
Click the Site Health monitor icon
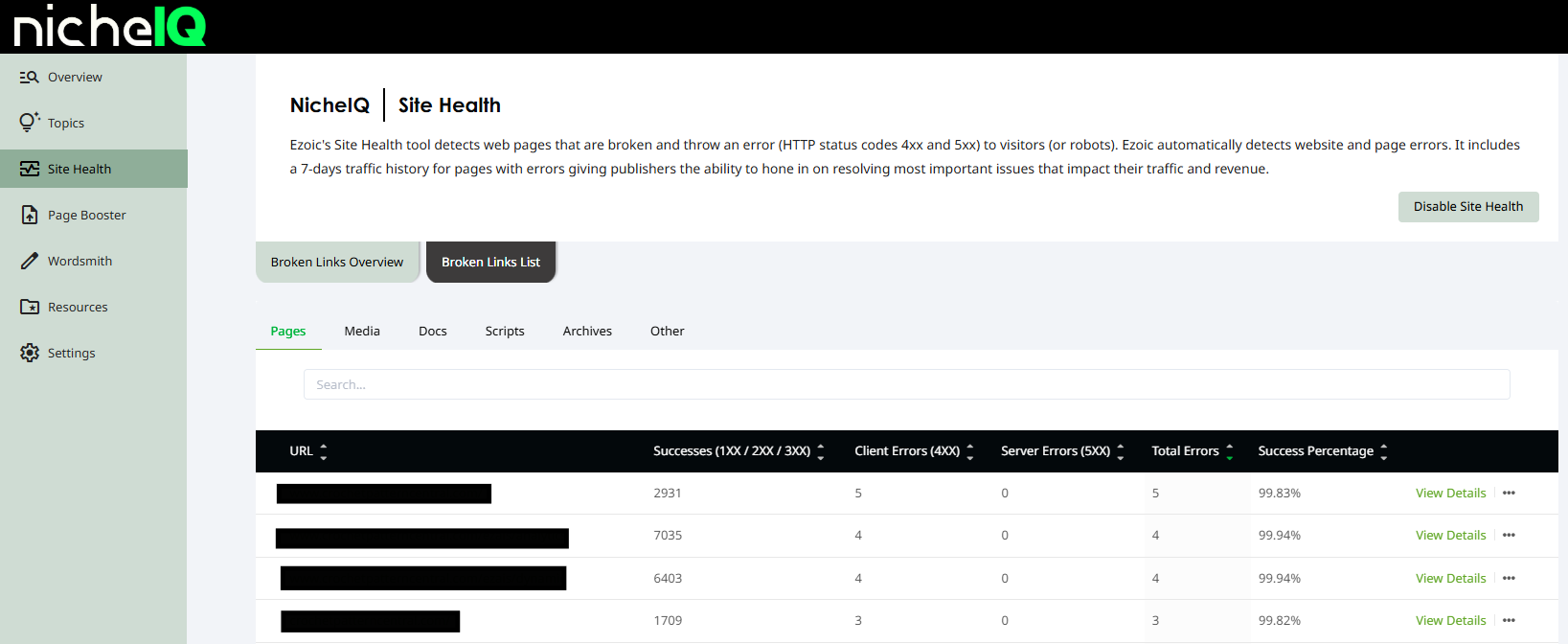tap(30, 169)
